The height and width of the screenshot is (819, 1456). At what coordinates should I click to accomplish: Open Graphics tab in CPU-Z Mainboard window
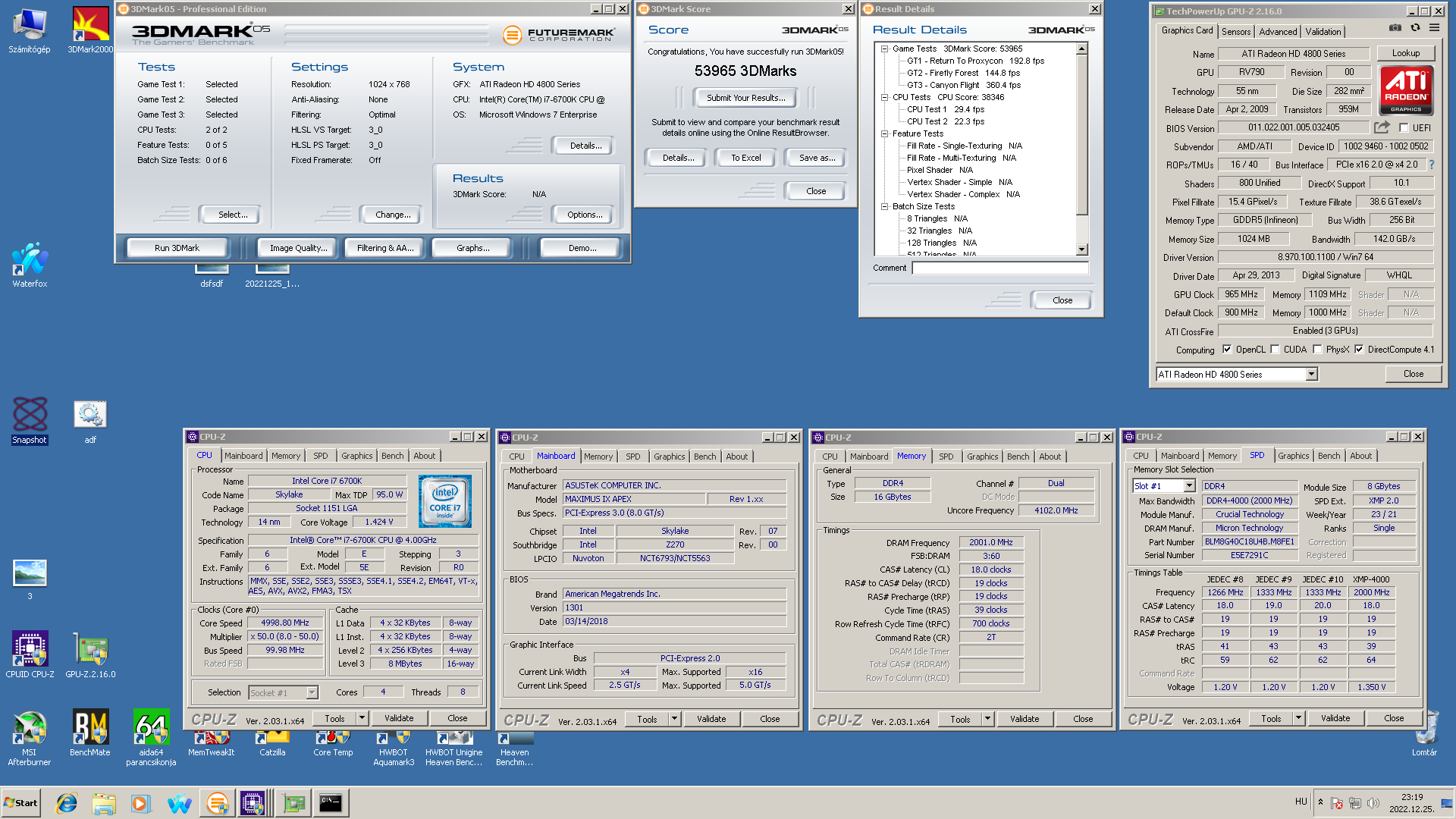(669, 457)
